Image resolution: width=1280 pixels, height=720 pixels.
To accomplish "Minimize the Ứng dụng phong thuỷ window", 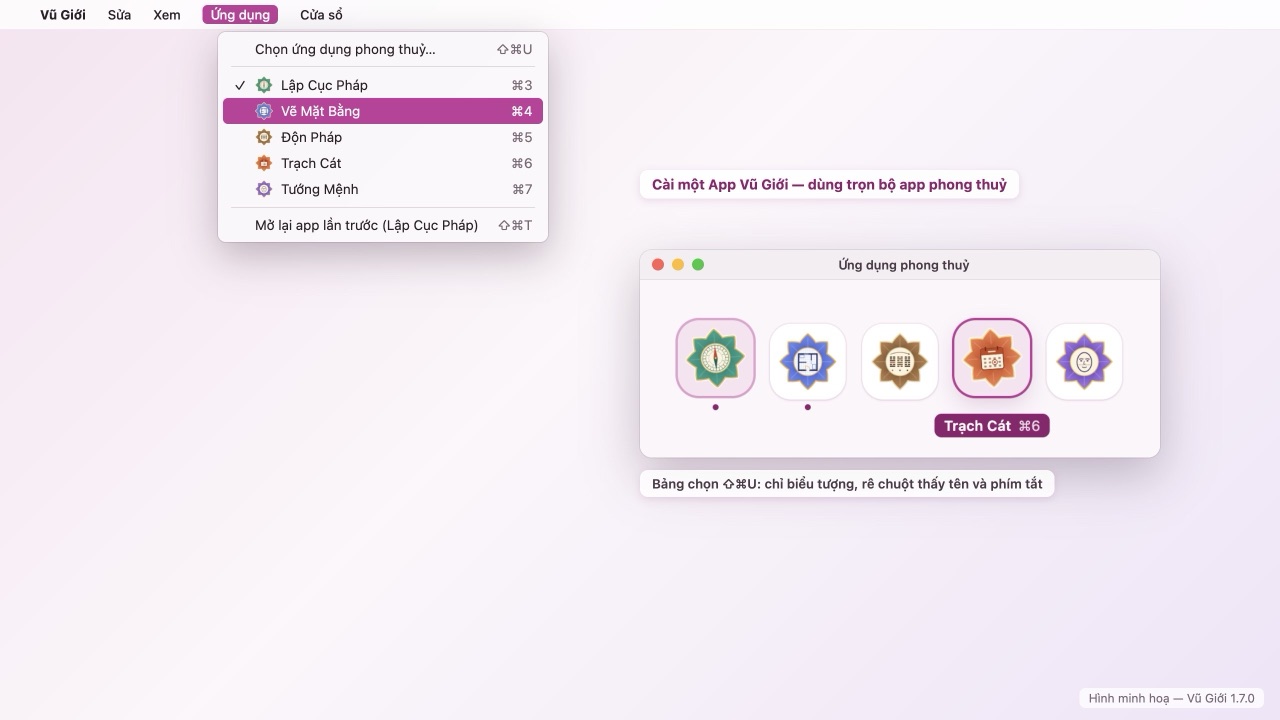I will [x=678, y=265].
